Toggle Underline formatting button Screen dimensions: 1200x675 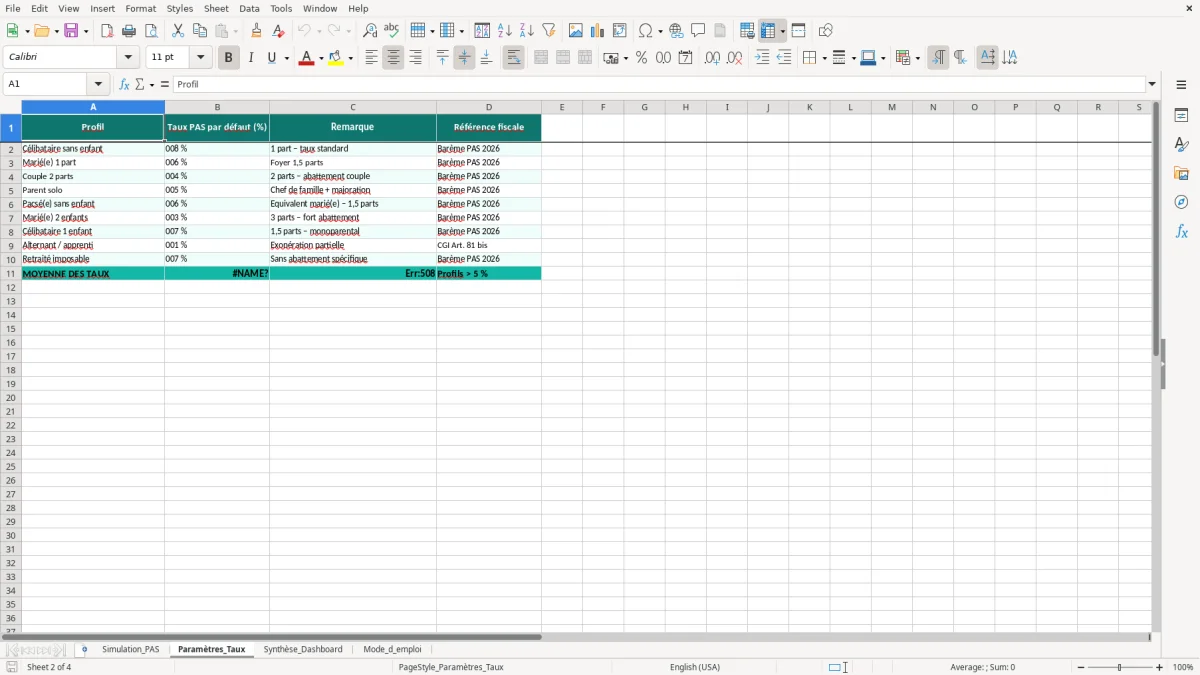pyautogui.click(x=271, y=58)
